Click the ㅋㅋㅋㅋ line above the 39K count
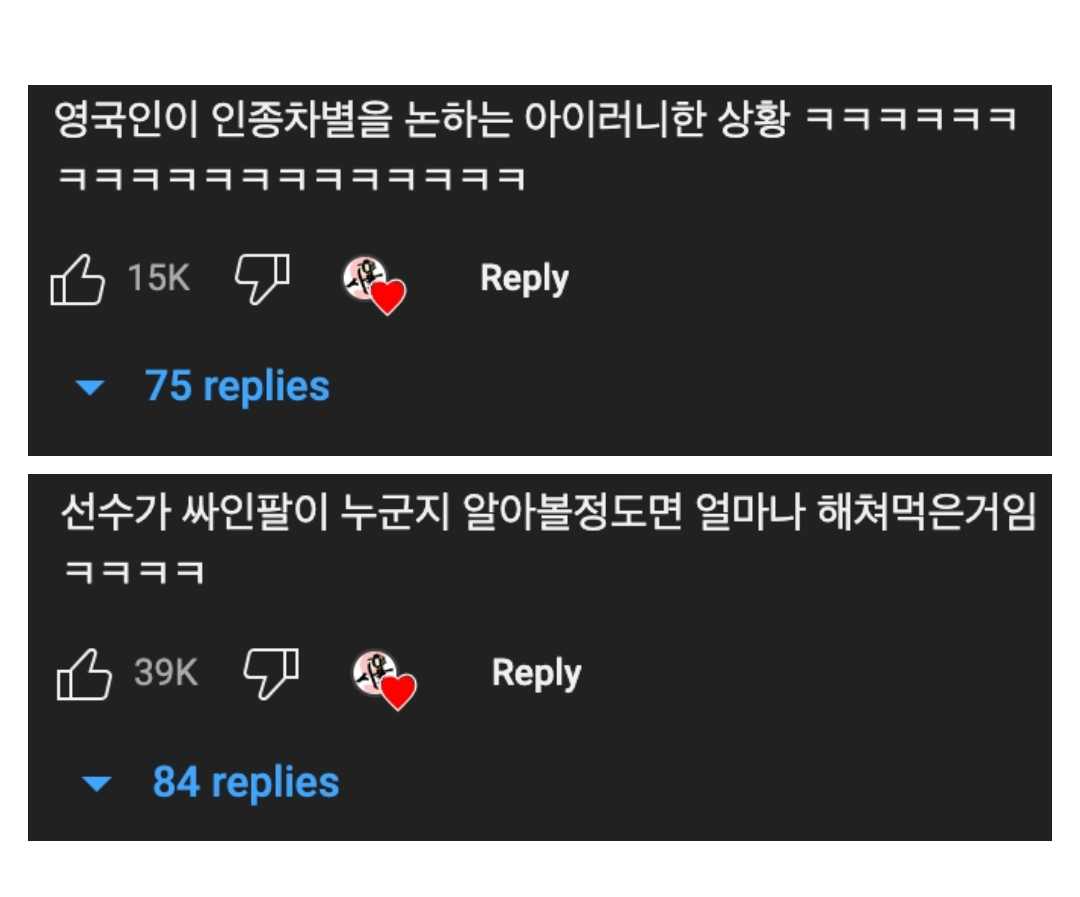The height and width of the screenshot is (897, 1080). pos(134,573)
